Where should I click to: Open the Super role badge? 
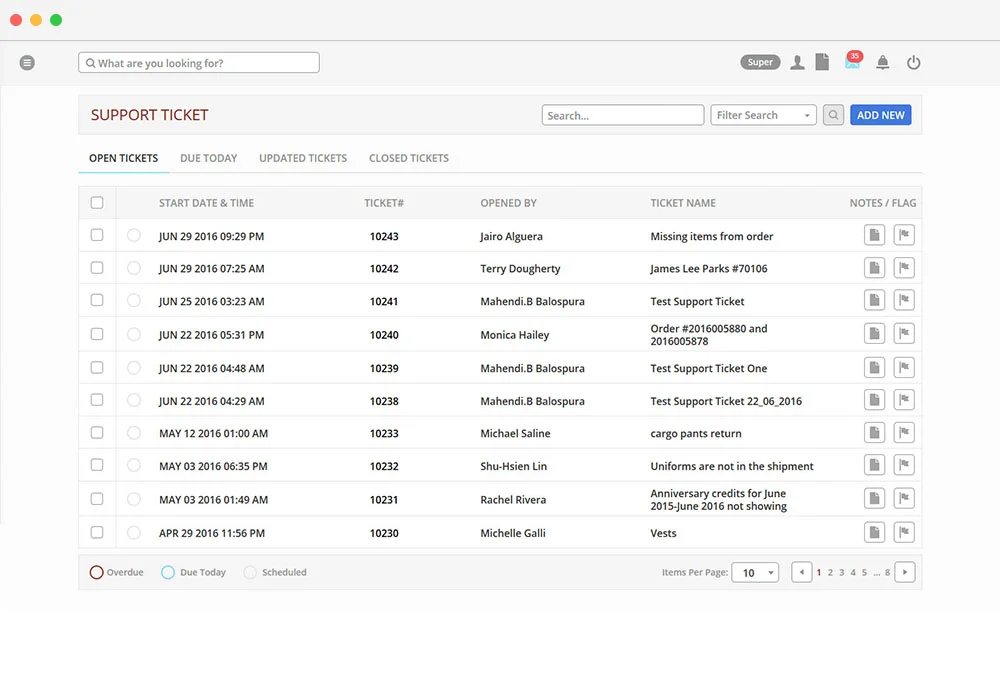(x=760, y=61)
